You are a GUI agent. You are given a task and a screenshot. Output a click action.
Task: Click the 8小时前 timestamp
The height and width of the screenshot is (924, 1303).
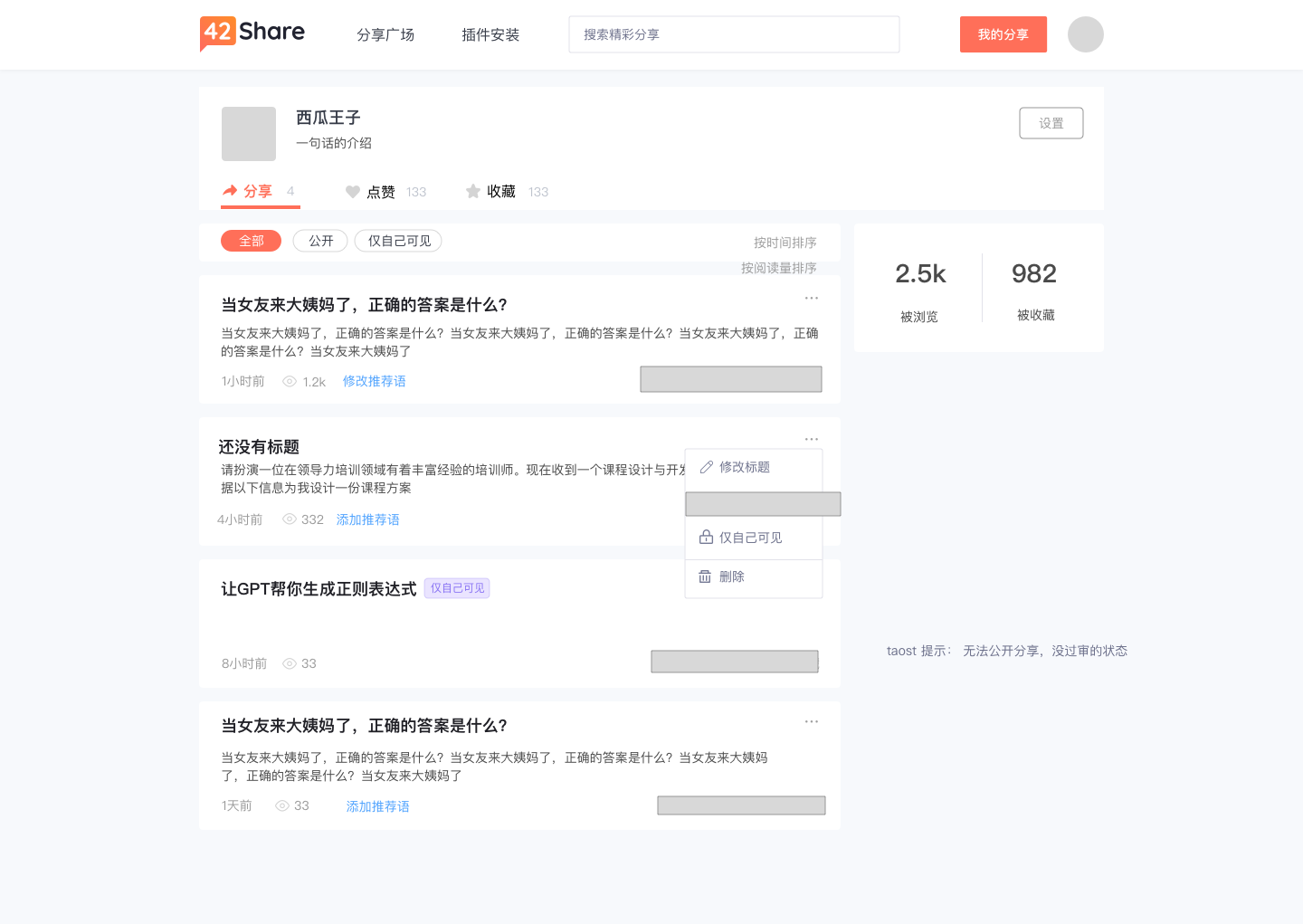[x=244, y=663]
